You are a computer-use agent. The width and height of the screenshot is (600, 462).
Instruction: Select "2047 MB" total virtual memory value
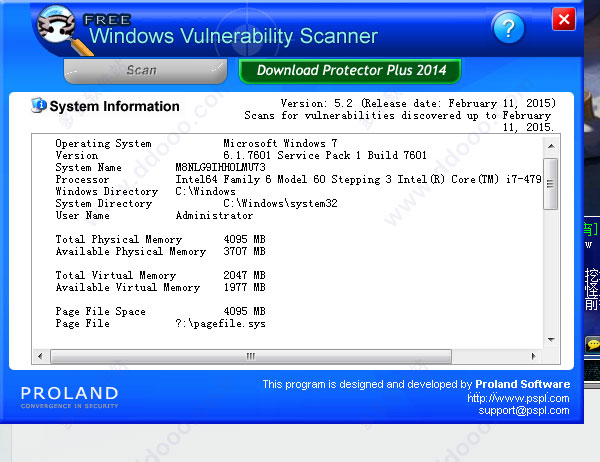point(245,276)
